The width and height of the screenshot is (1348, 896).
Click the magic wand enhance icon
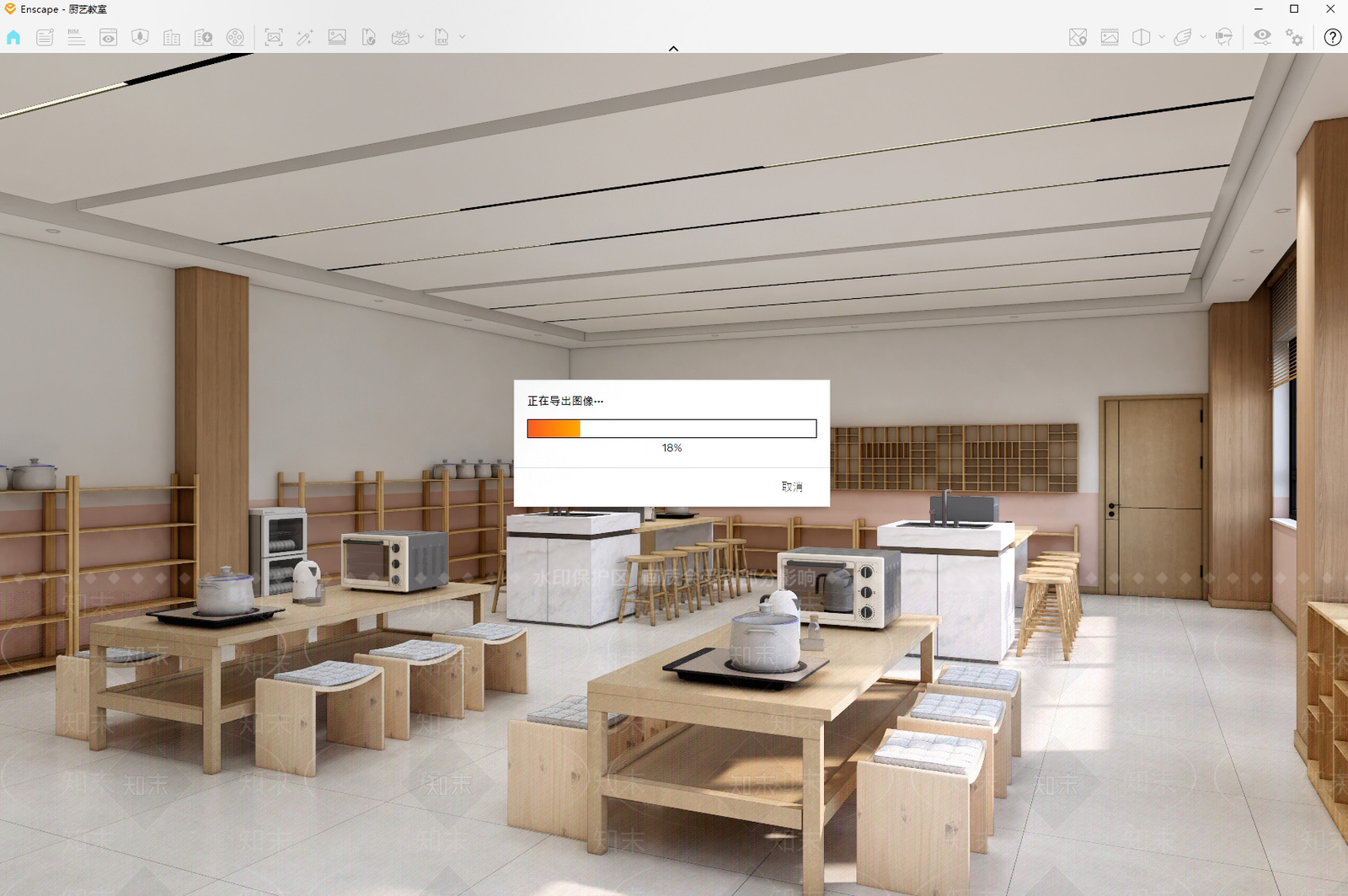point(305,37)
